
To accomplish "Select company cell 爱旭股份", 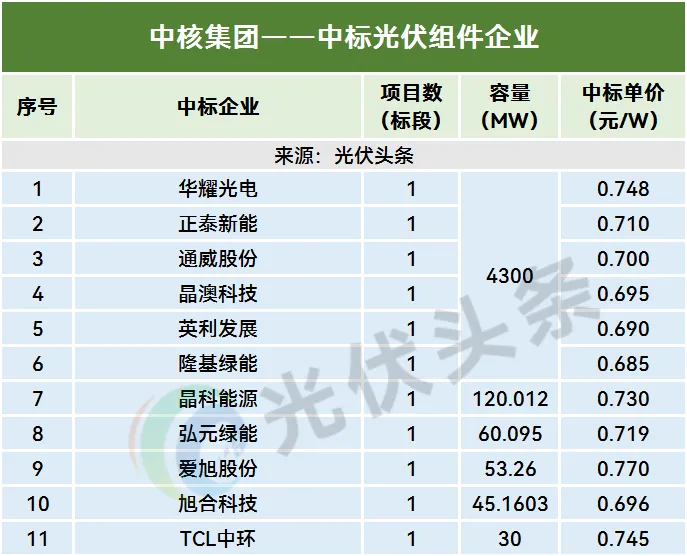I will 218,469.
